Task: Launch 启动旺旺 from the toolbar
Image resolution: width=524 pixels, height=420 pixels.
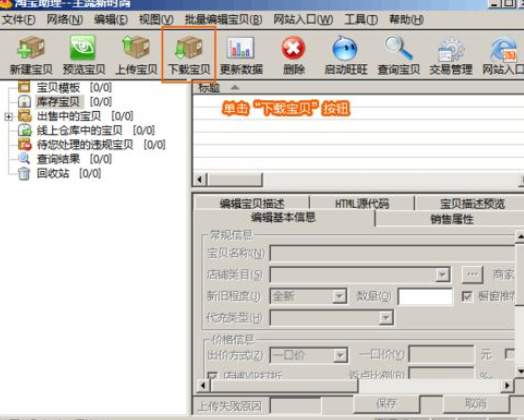Action: tap(345, 48)
